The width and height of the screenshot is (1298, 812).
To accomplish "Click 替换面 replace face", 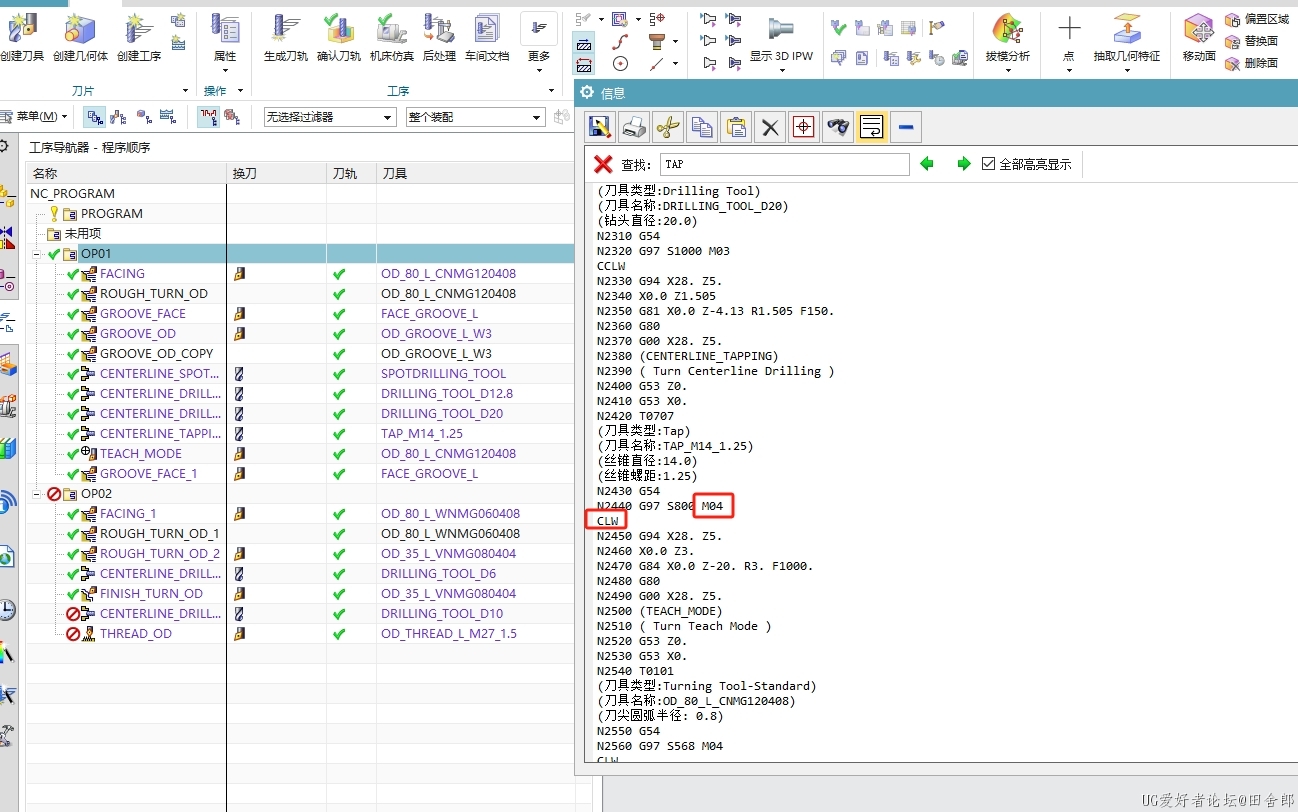I will [1251, 41].
